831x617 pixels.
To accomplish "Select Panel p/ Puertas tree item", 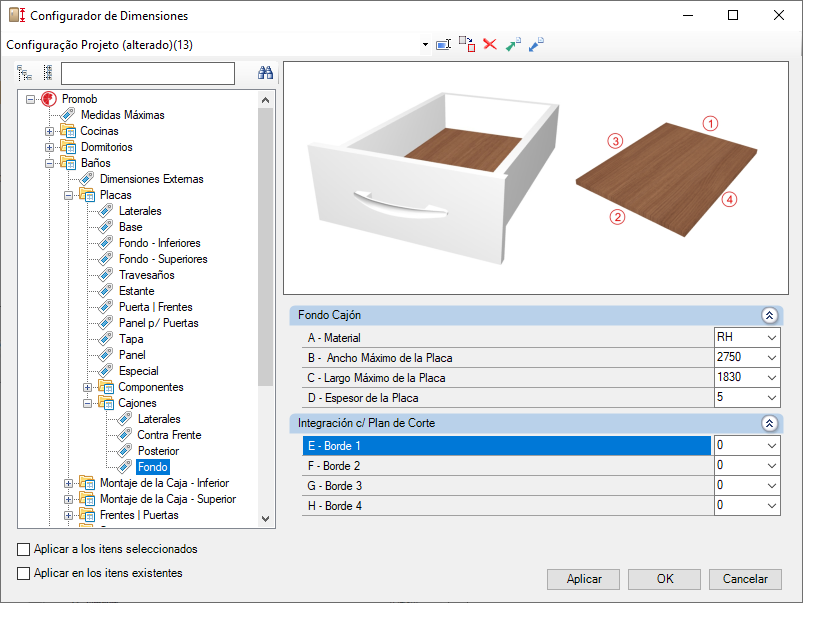I will (158, 323).
